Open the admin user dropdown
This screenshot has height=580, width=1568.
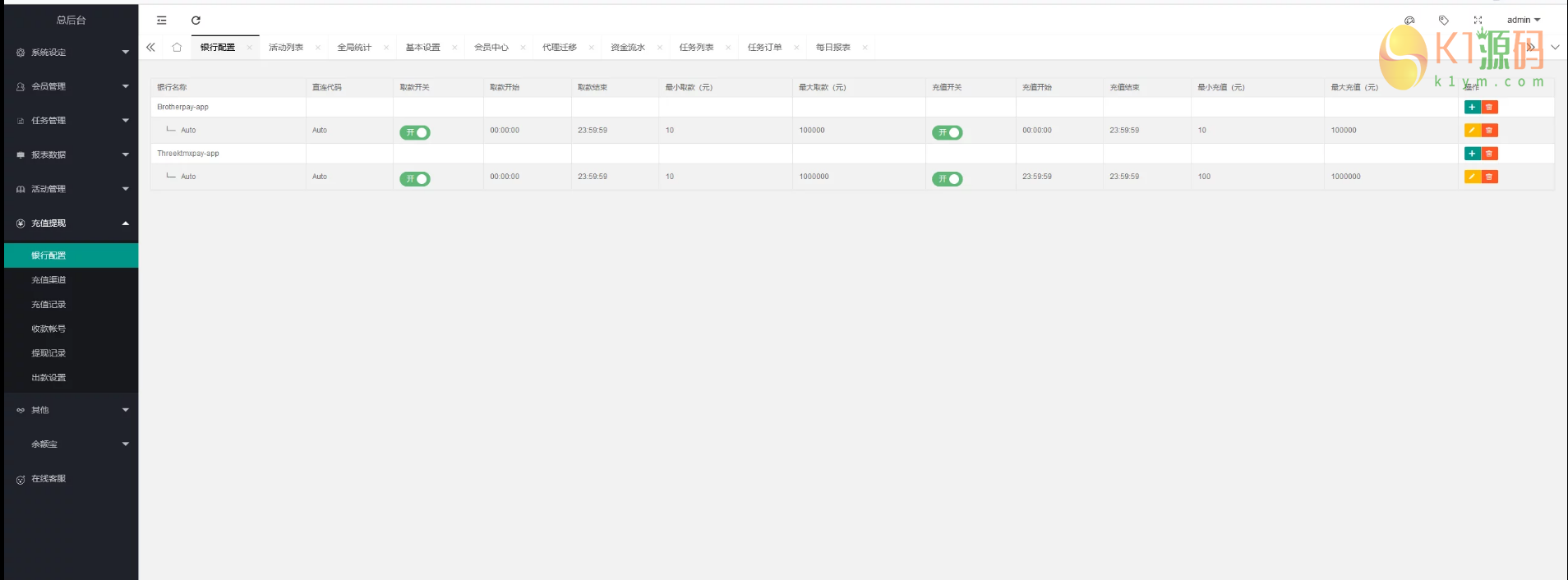pyautogui.click(x=1523, y=21)
